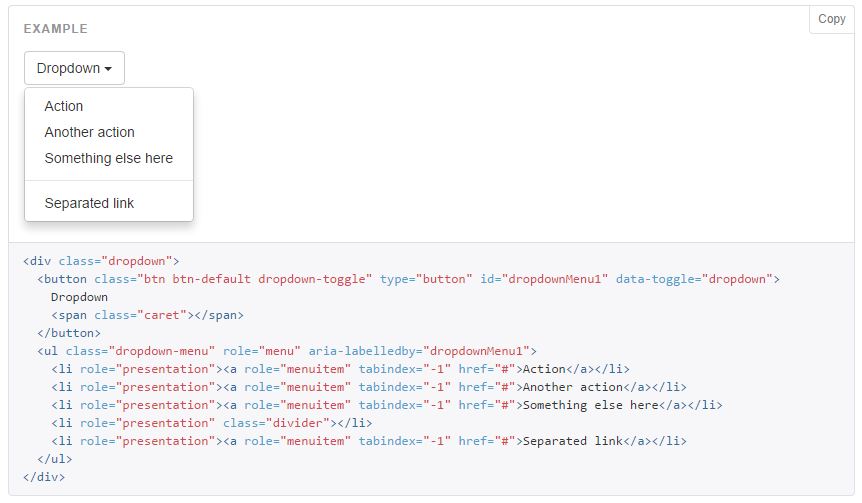Viewport: 862px width, 503px height.
Task: Click the caret arrow on Dropdown button
Action: [x=108, y=69]
